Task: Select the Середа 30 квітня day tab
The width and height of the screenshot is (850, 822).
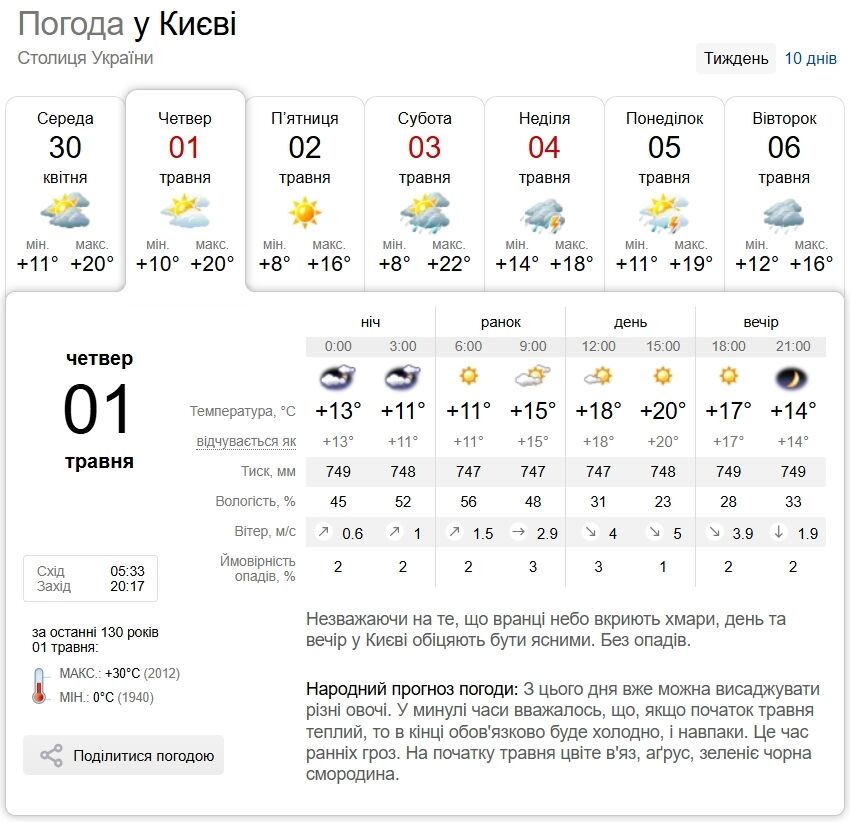Action: click(65, 194)
